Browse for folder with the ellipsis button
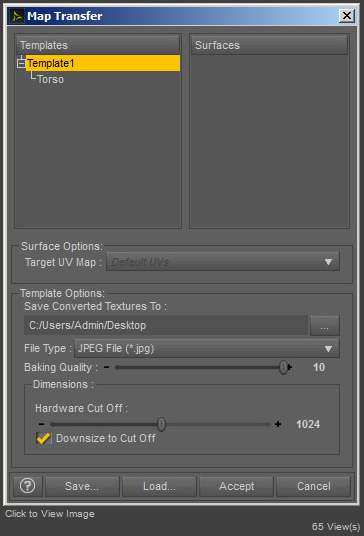The width and height of the screenshot is (364, 536). (x=325, y=325)
